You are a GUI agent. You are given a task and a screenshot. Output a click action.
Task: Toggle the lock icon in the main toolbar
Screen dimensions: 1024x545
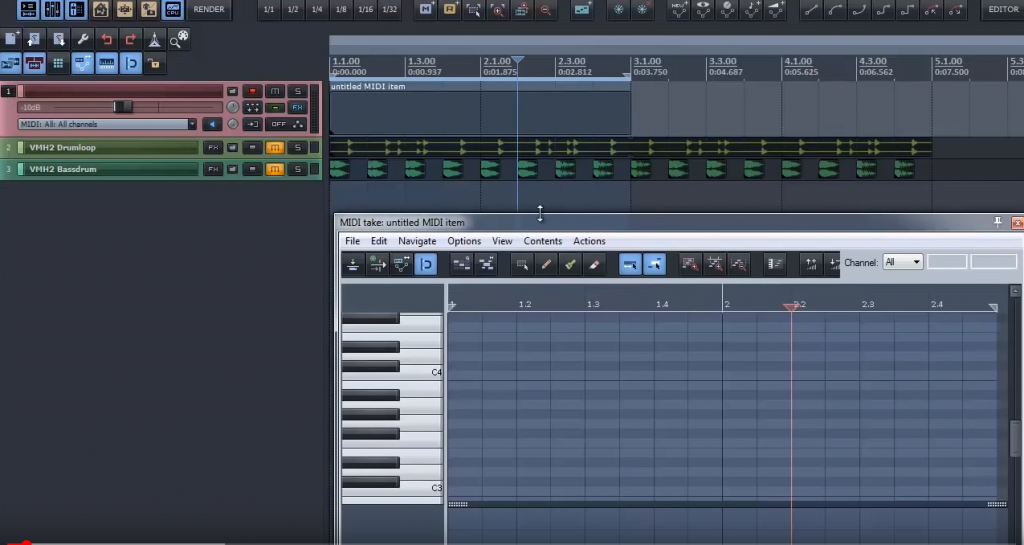pyautogui.click(x=155, y=63)
